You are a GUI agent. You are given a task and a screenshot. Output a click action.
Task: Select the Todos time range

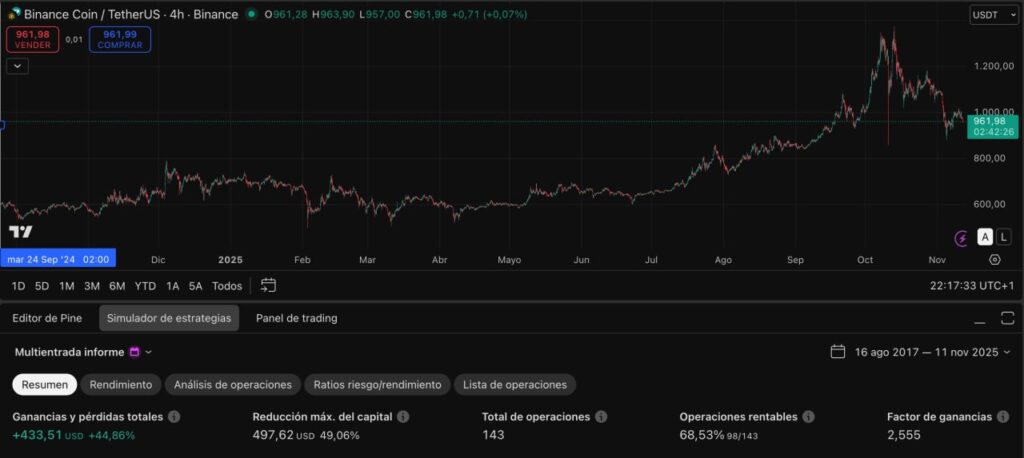point(227,286)
